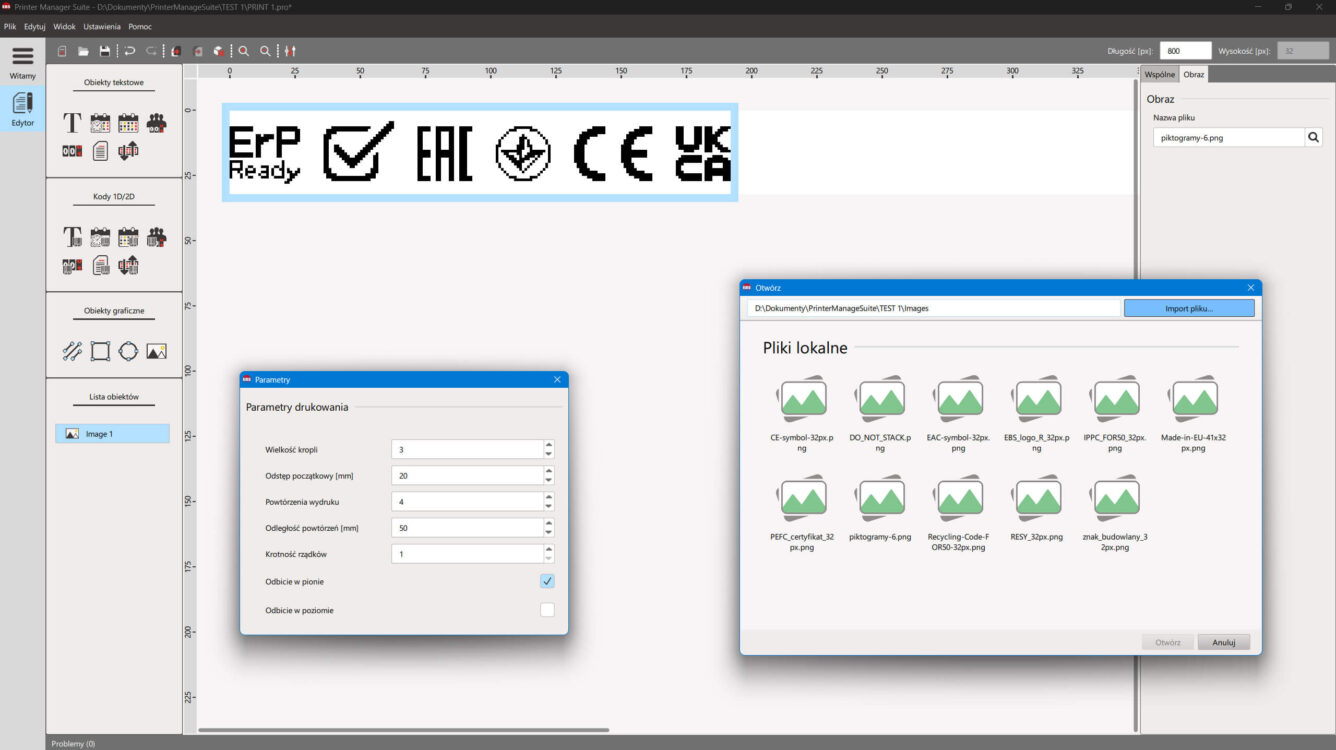Image resolution: width=1336 pixels, height=750 pixels.
Task: Add barcode date-time clock icon under Kody 1D/2D
Action: coord(100,237)
